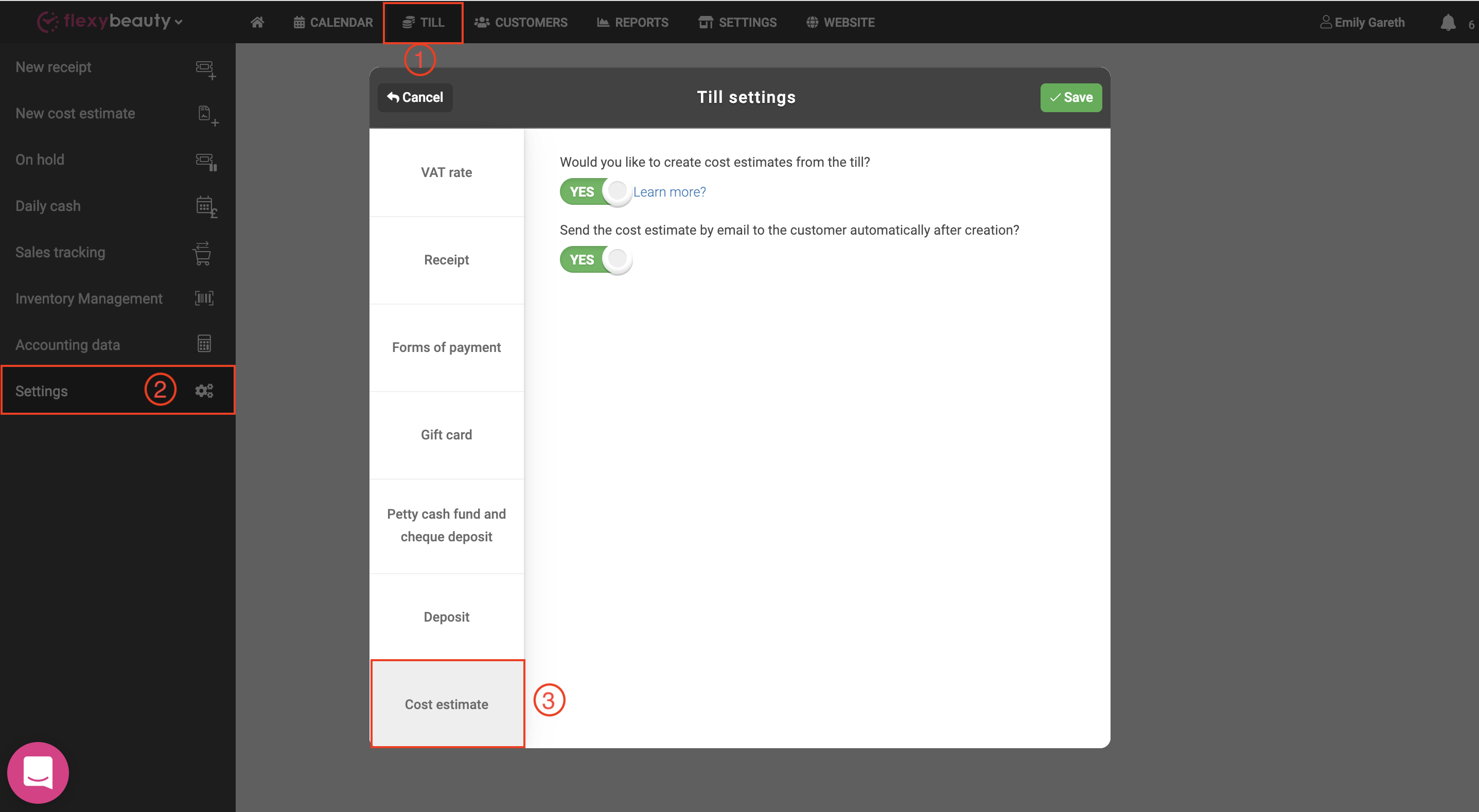Open New cost estimate in sidebar

coord(118,114)
